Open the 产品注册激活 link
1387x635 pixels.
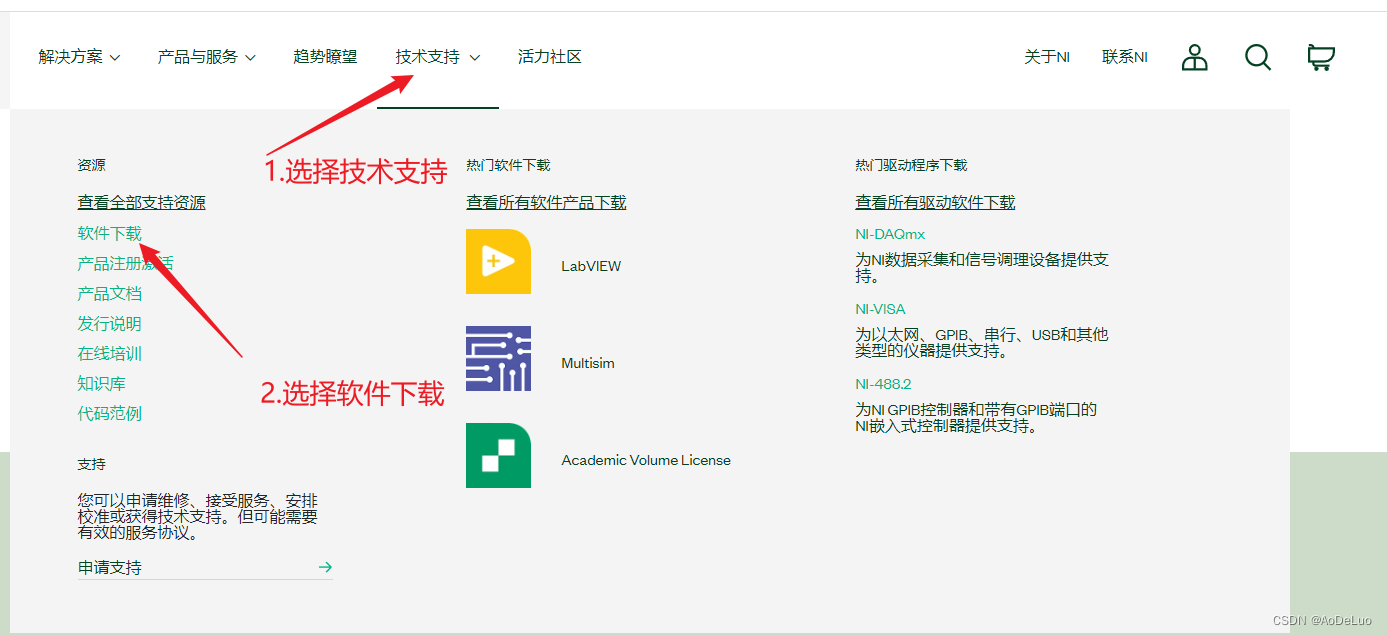coord(126,263)
